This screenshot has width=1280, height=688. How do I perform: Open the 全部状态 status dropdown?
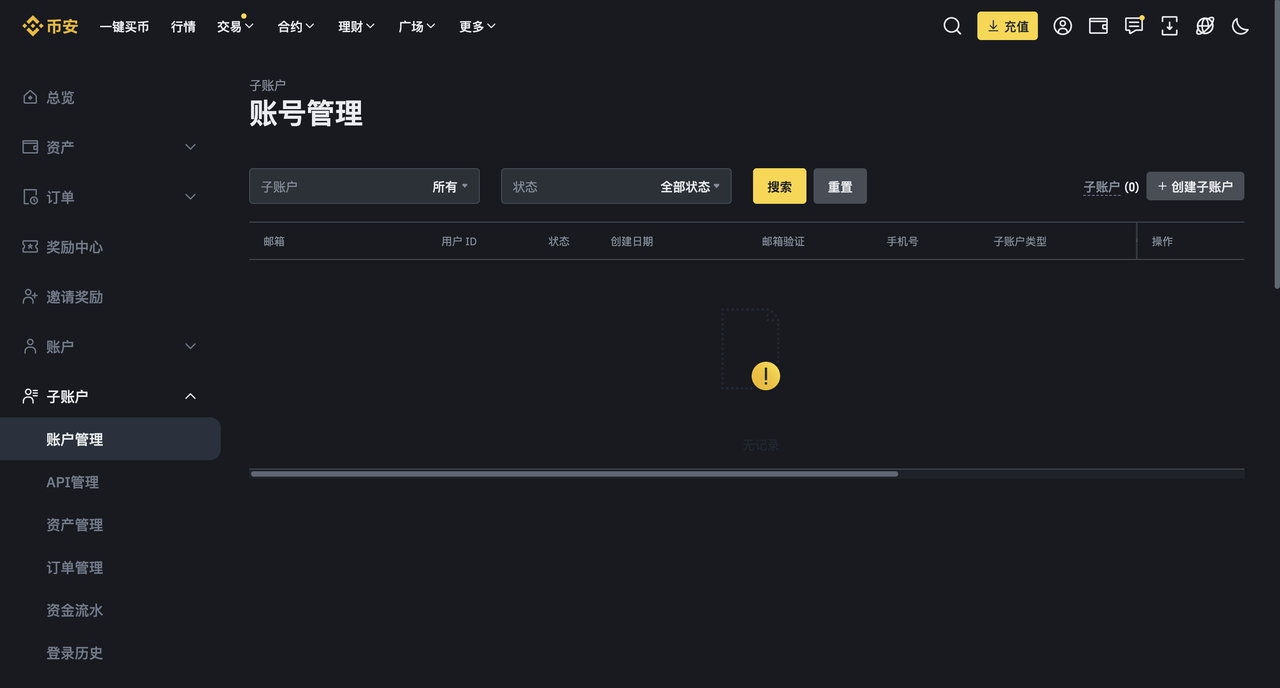coord(689,187)
